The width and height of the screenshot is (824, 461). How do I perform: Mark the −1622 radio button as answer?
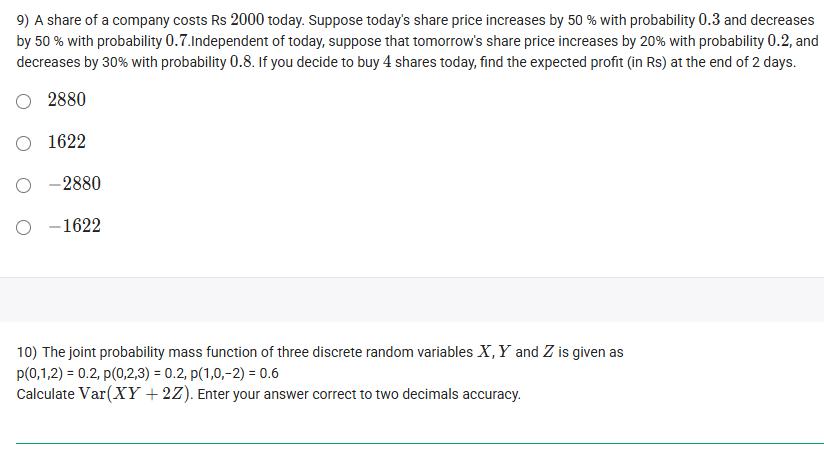(x=23, y=226)
